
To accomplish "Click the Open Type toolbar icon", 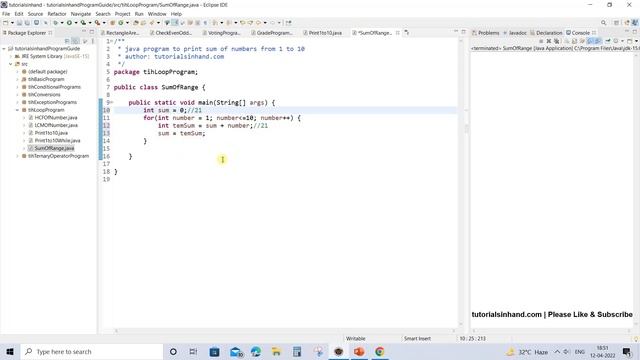I will click(x=136, y=23).
